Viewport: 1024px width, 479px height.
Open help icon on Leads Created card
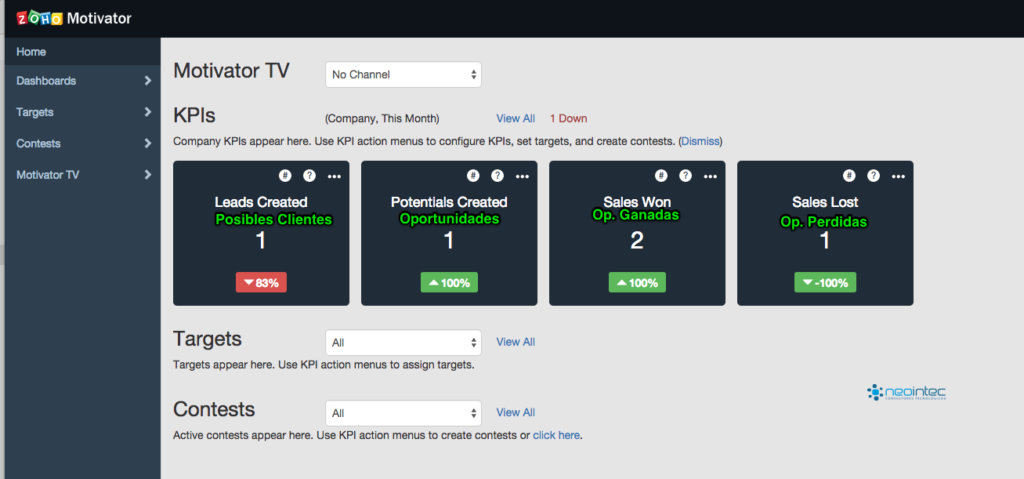[x=309, y=175]
